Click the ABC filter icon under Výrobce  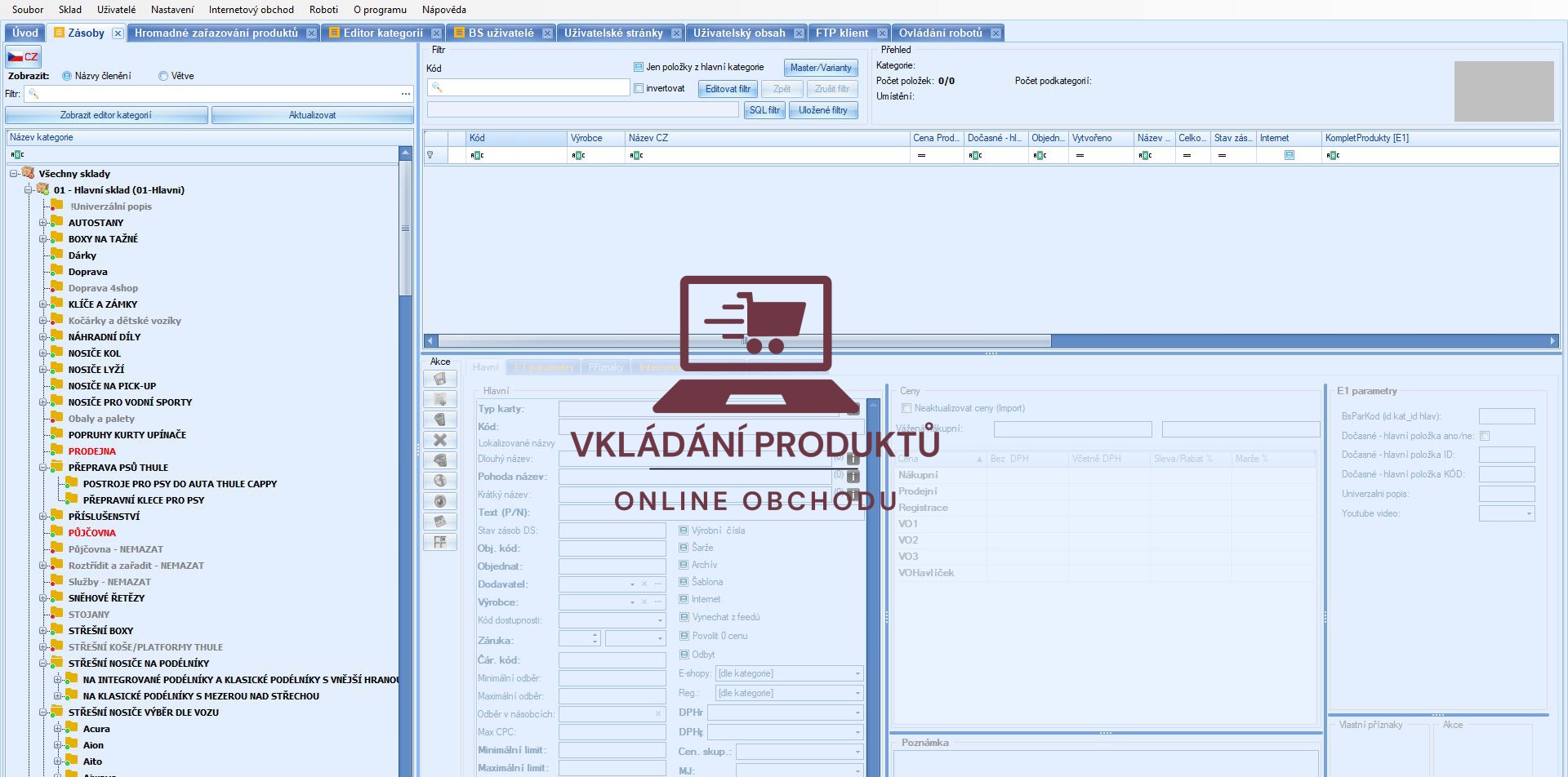[579, 155]
